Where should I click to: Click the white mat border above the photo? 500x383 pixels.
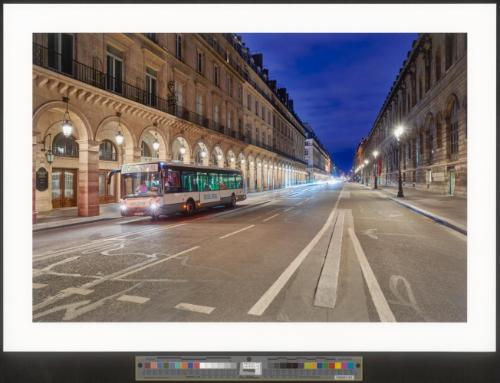[250, 19]
